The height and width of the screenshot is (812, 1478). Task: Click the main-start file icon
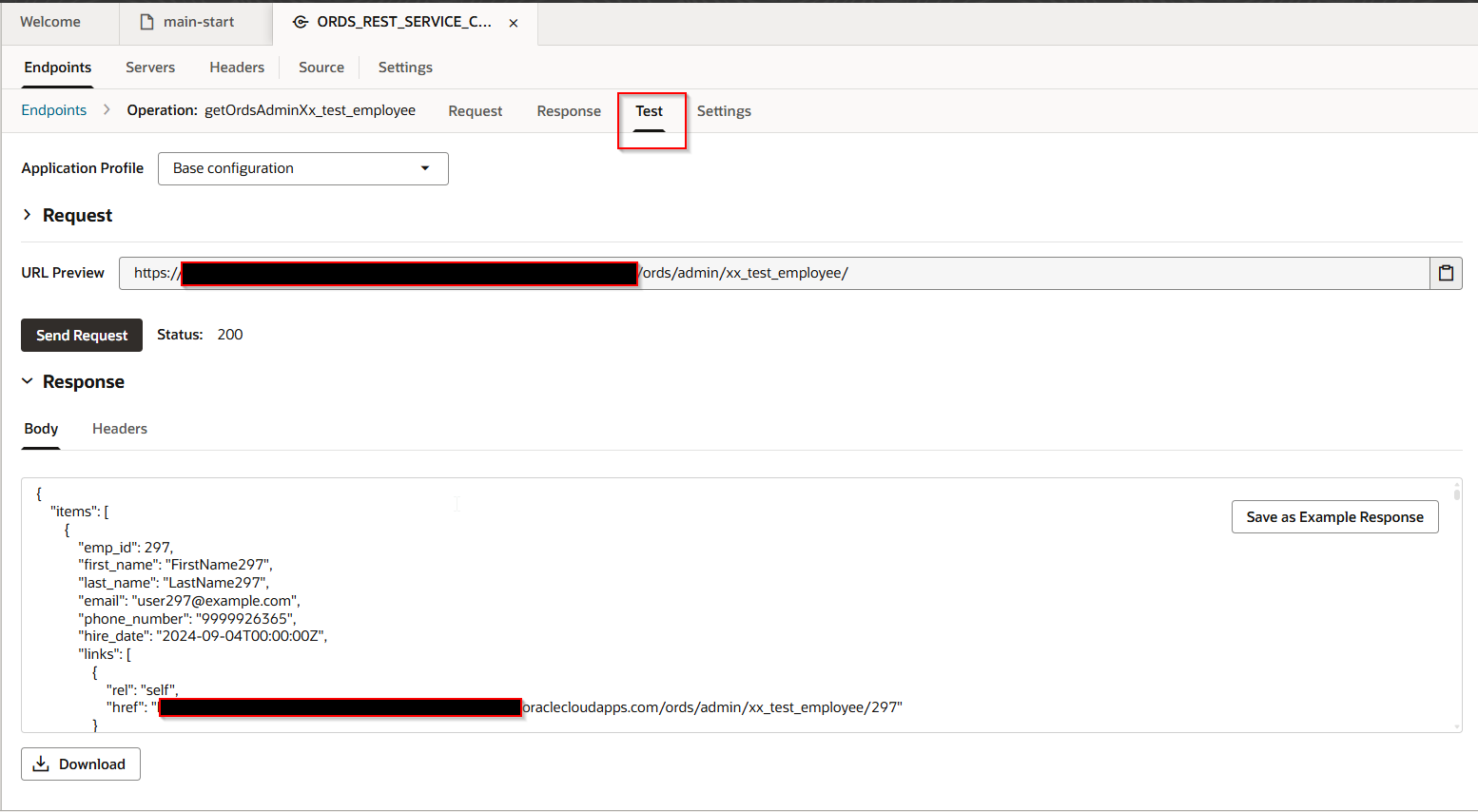click(x=146, y=22)
